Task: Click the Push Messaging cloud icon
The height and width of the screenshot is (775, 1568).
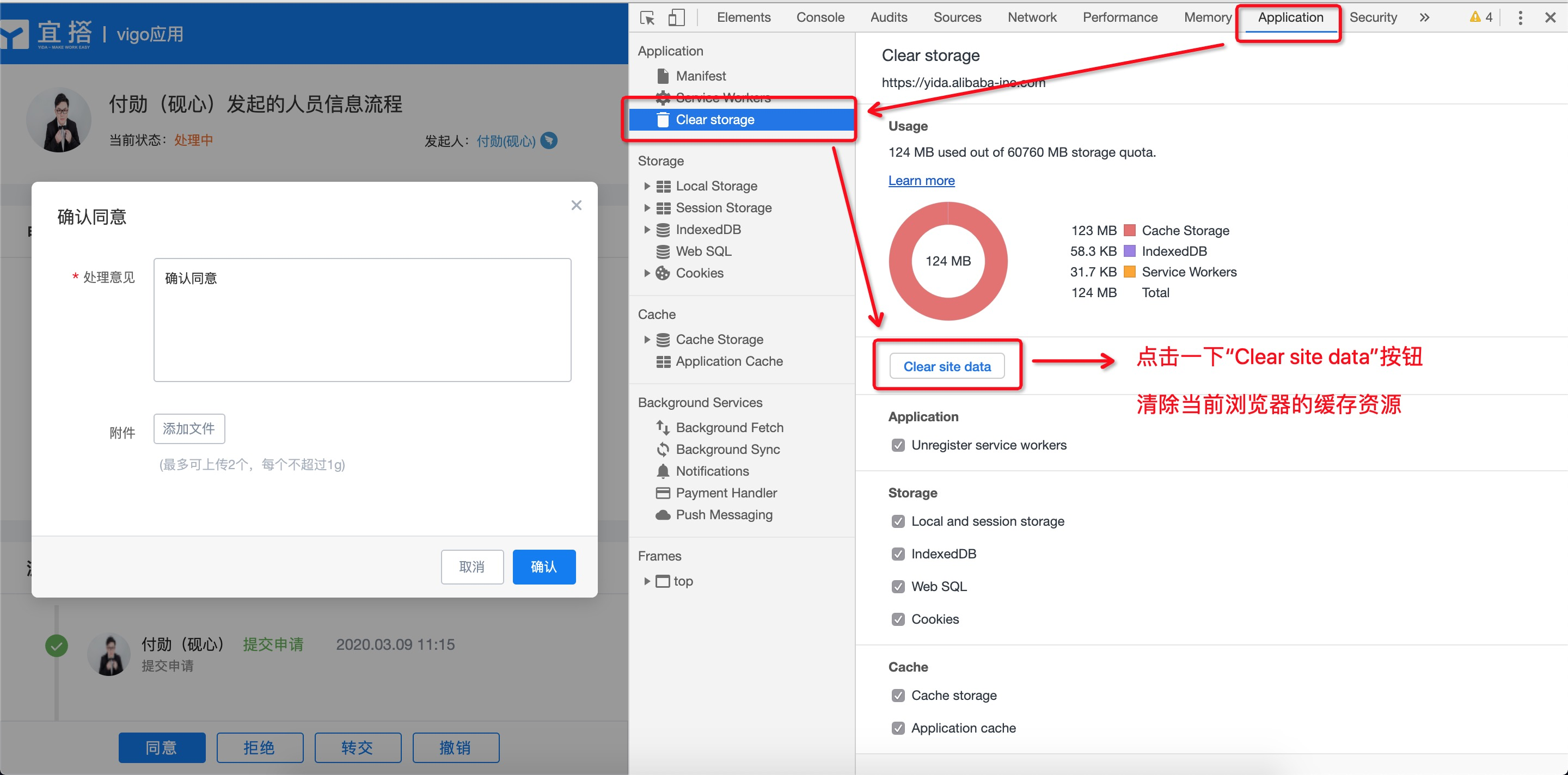Action: tap(663, 515)
